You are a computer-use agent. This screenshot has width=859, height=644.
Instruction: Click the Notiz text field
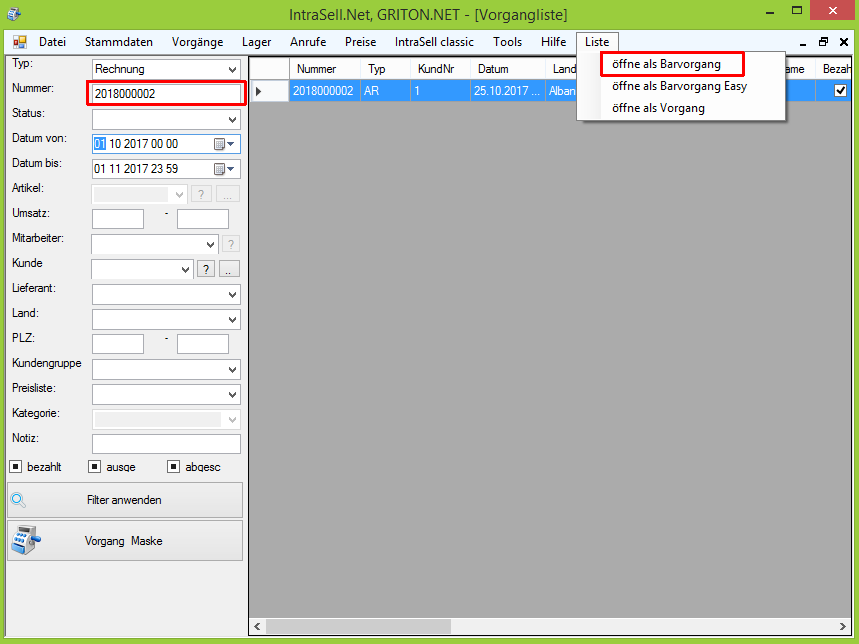pos(166,444)
